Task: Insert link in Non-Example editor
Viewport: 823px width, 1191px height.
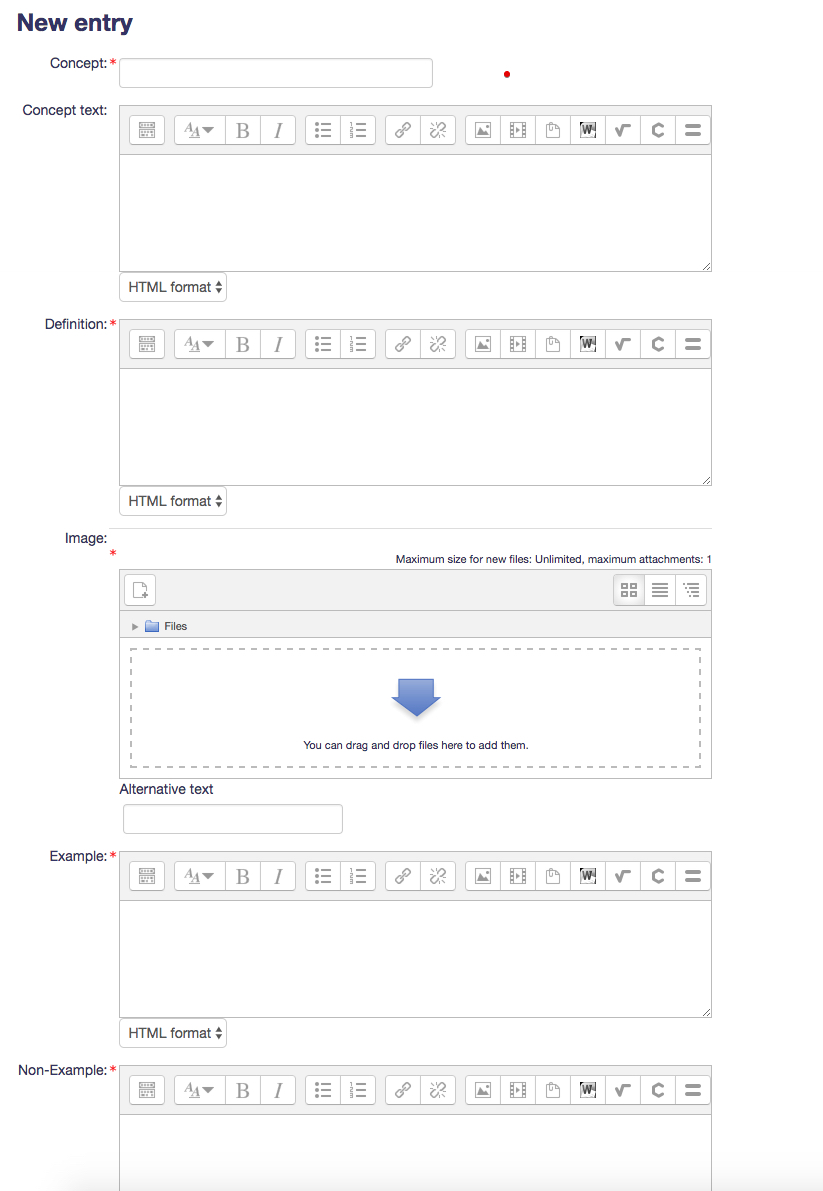Action: (x=402, y=1090)
